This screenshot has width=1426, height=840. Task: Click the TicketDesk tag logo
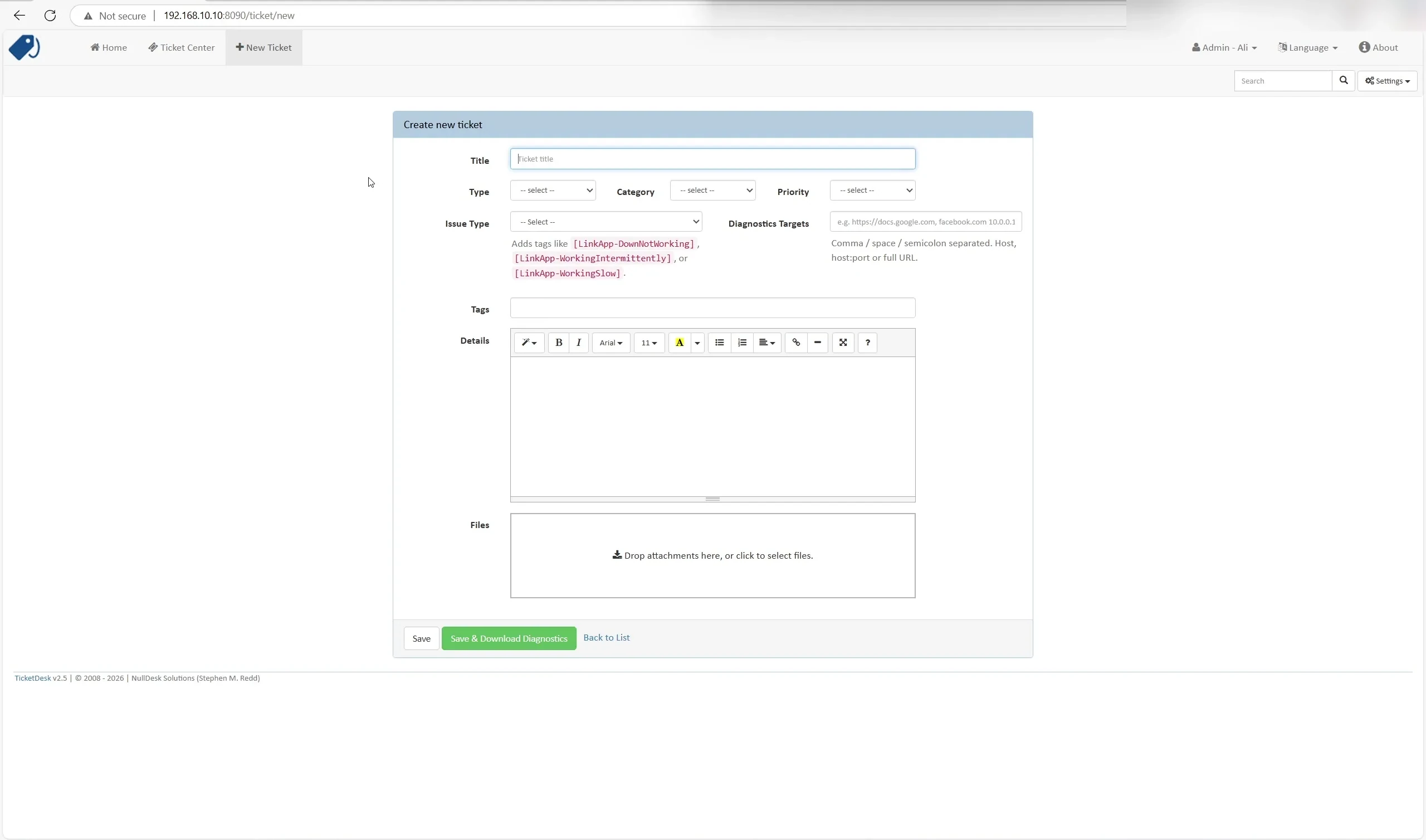pyautogui.click(x=24, y=47)
